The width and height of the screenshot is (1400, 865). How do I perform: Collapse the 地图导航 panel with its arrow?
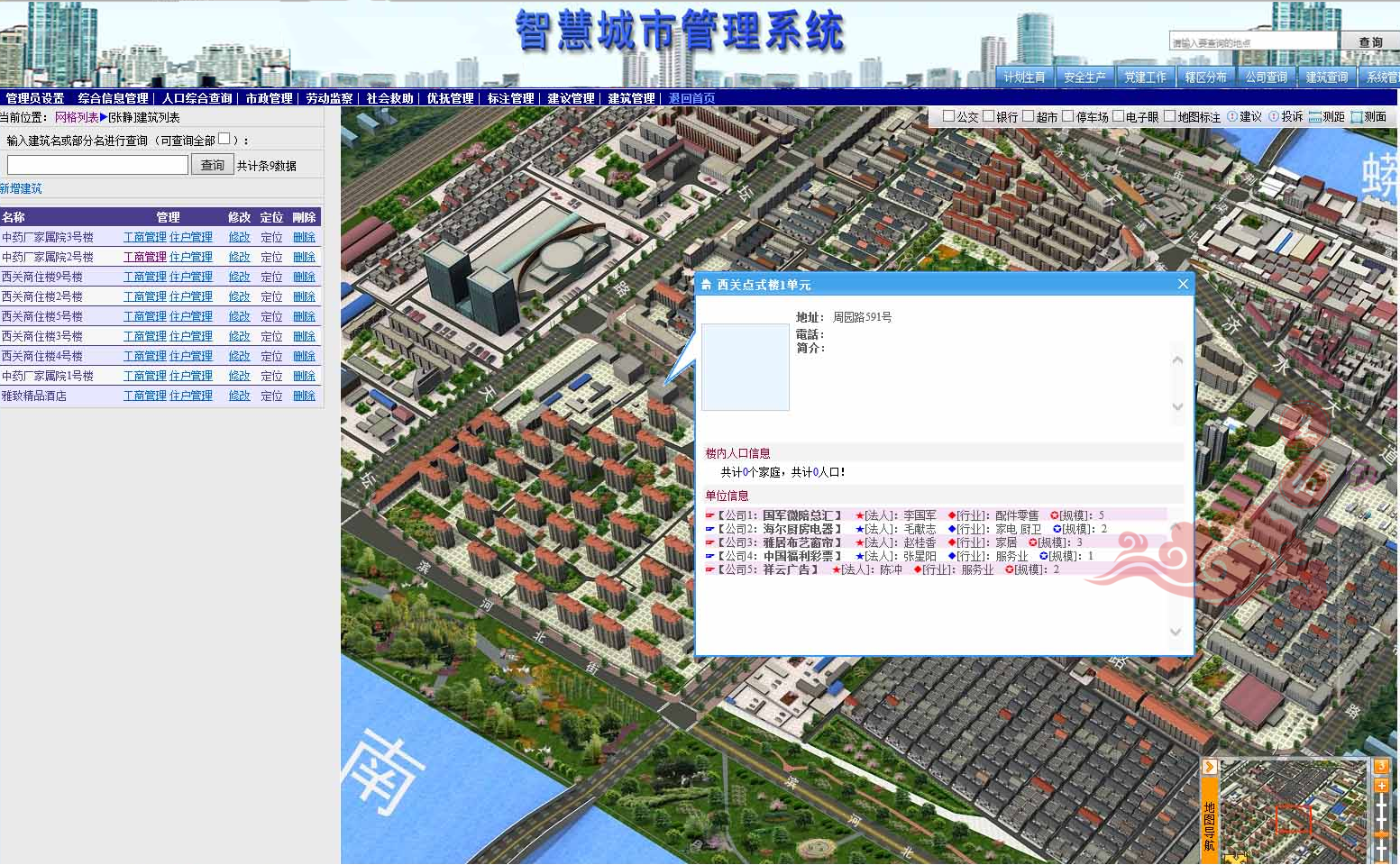click(1209, 766)
